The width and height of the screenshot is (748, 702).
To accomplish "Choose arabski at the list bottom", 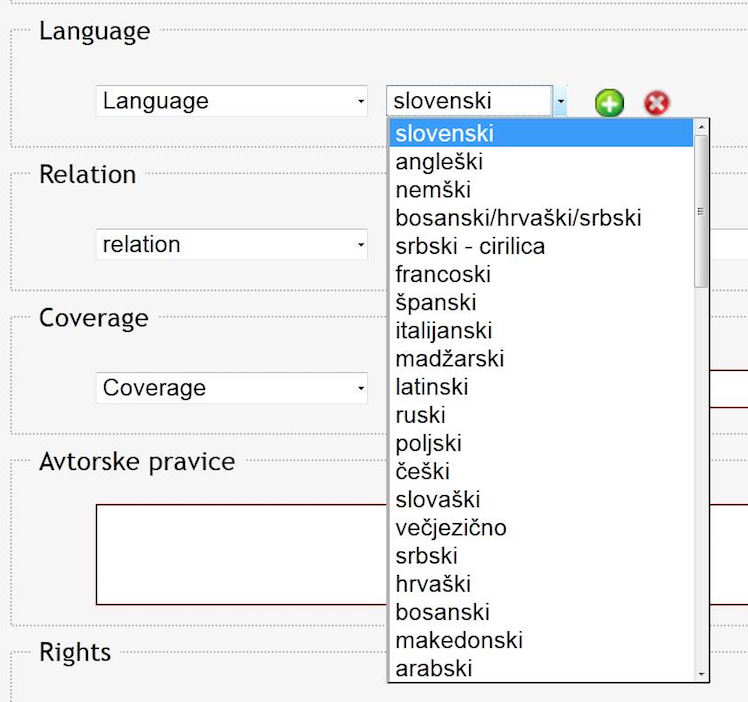I will [434, 668].
